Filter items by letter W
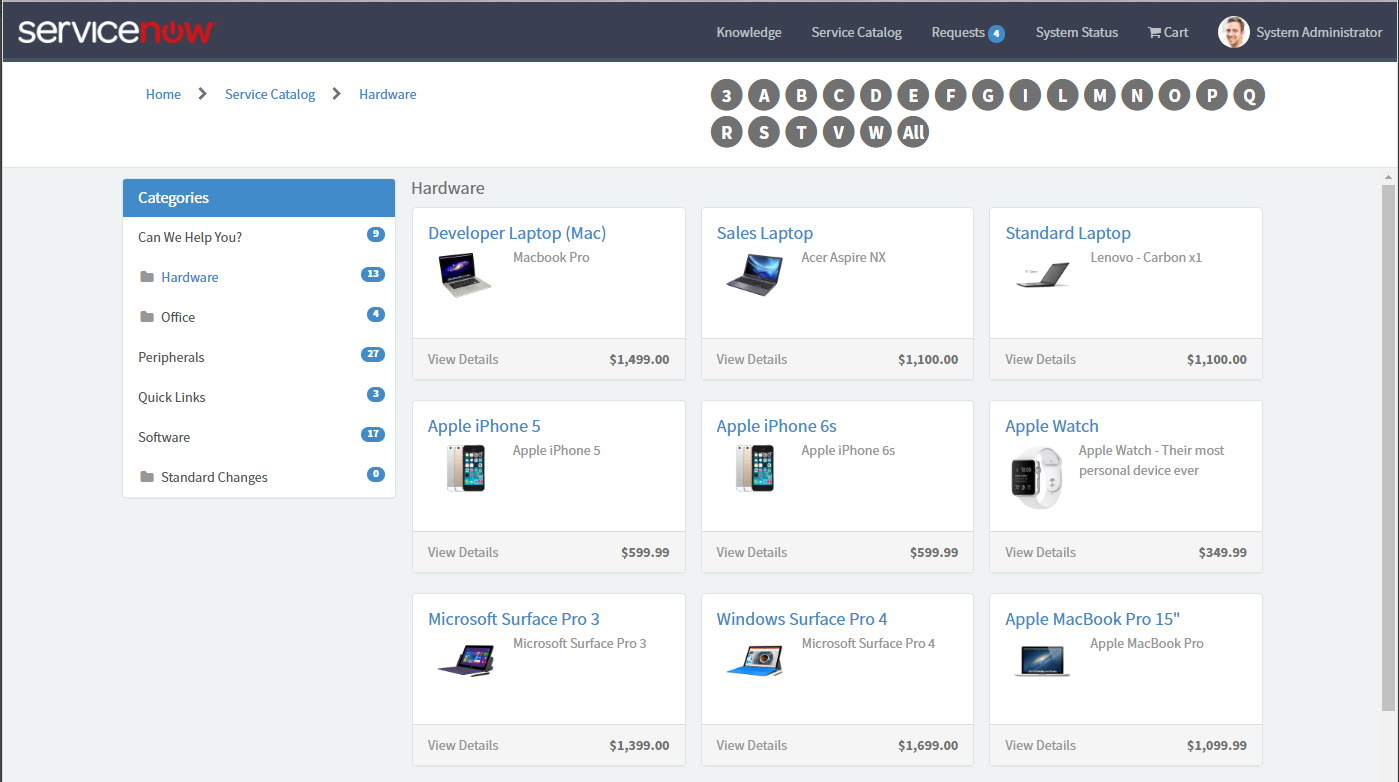Viewport: 1399px width, 782px height. pyautogui.click(x=875, y=132)
